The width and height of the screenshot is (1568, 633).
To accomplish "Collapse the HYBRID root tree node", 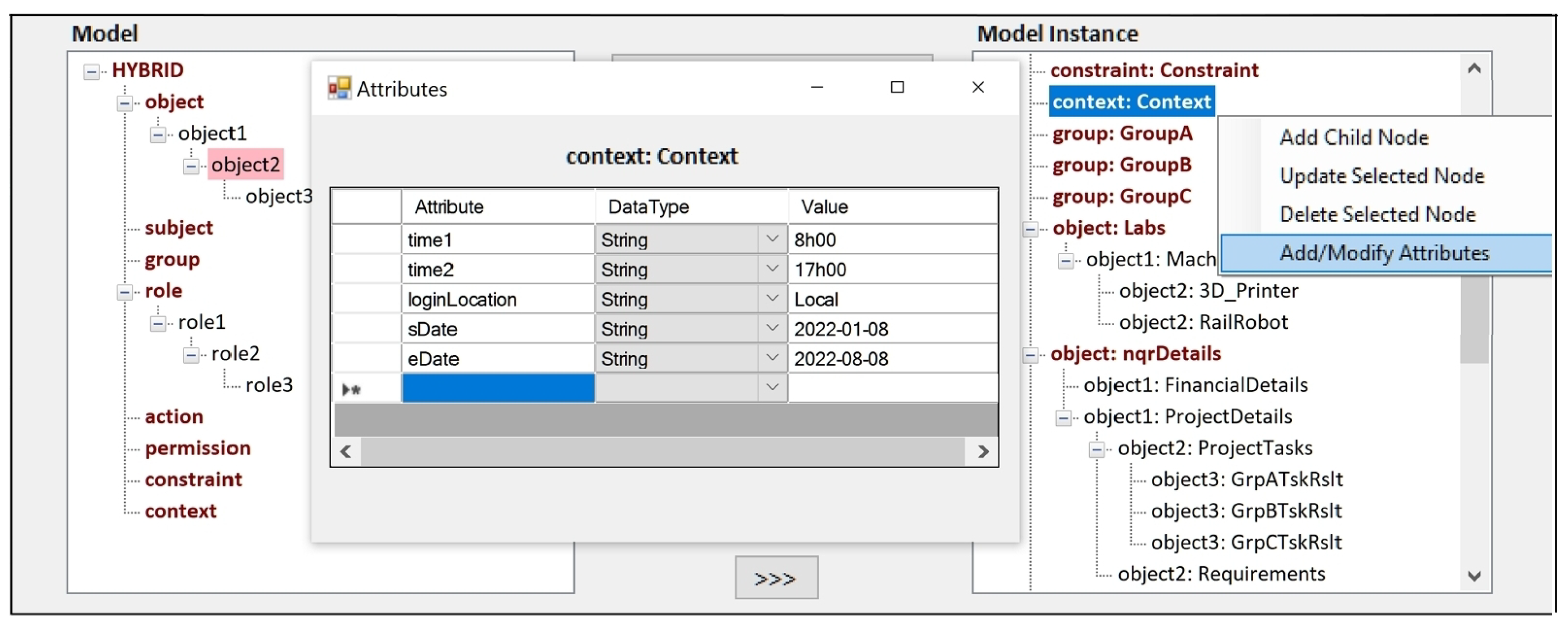I will [x=91, y=72].
